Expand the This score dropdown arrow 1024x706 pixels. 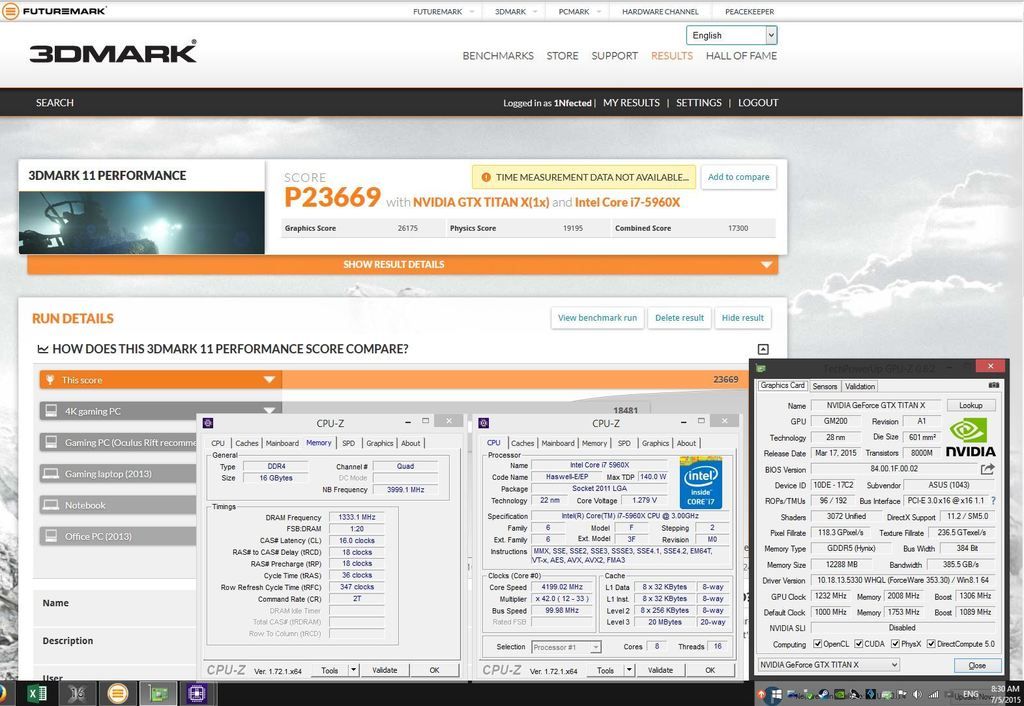click(269, 379)
